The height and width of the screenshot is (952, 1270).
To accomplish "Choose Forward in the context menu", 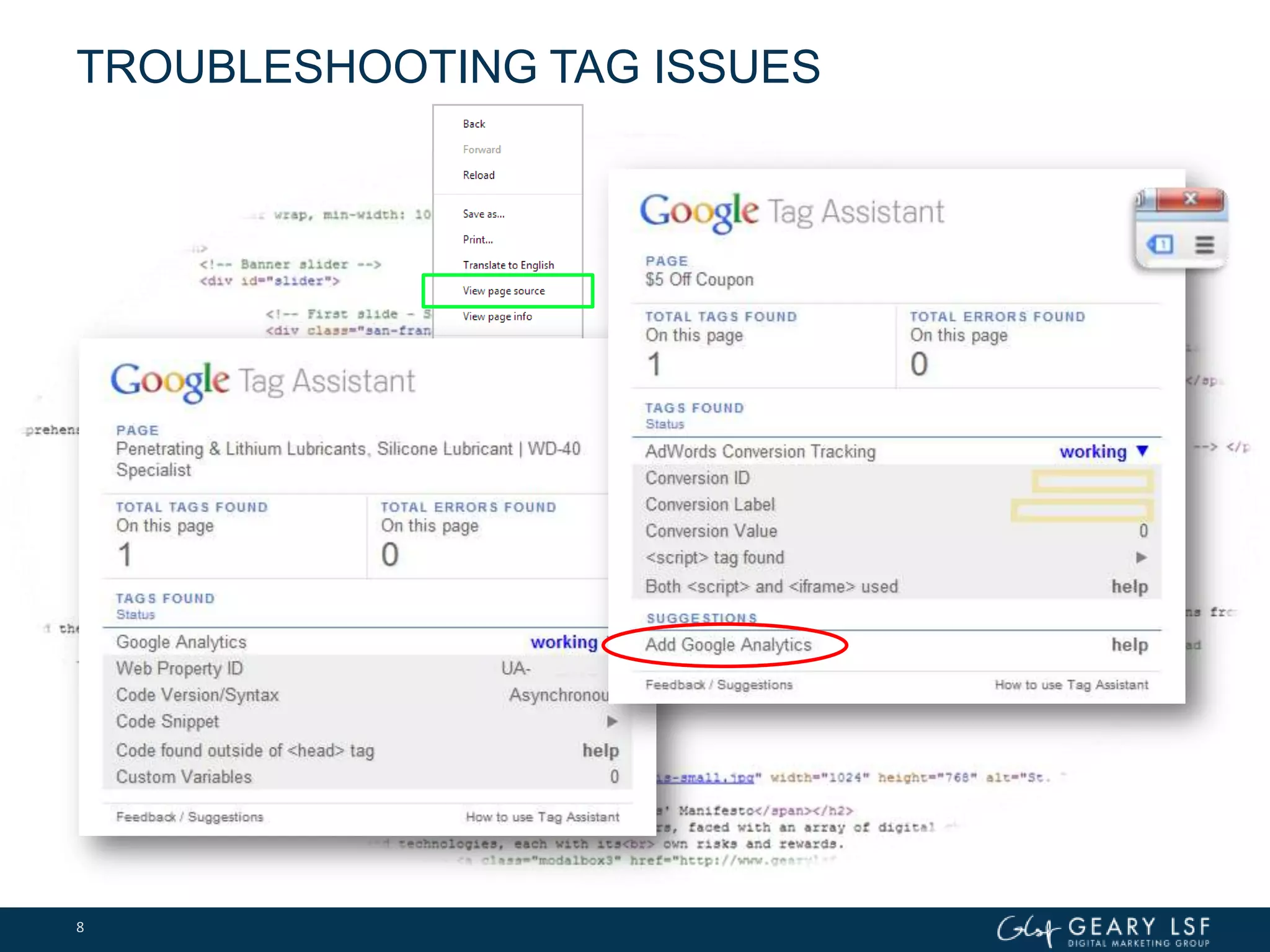I will coord(482,149).
